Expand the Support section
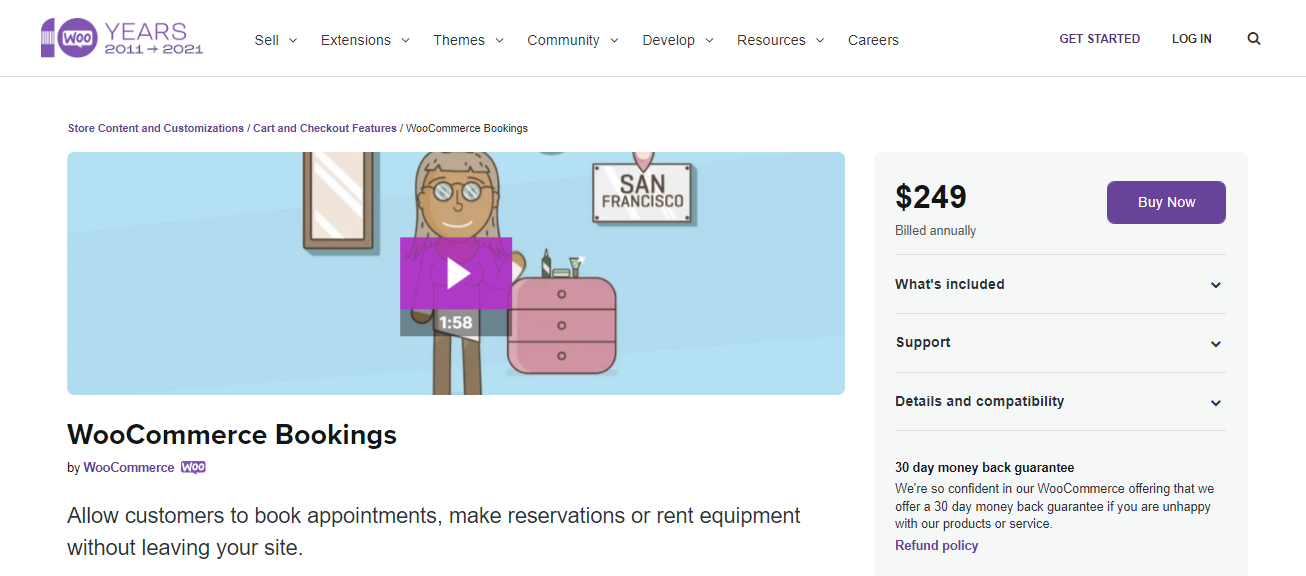1306x576 pixels. point(1060,343)
